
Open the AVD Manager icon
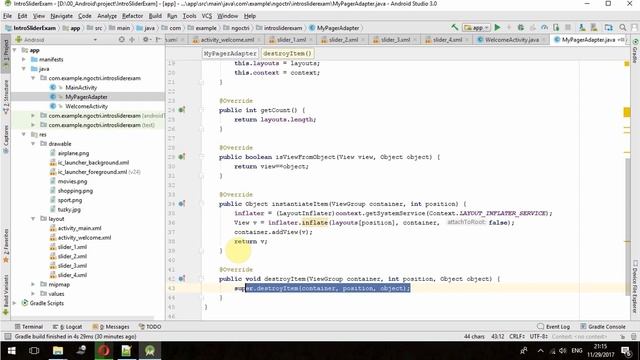coord(582,27)
